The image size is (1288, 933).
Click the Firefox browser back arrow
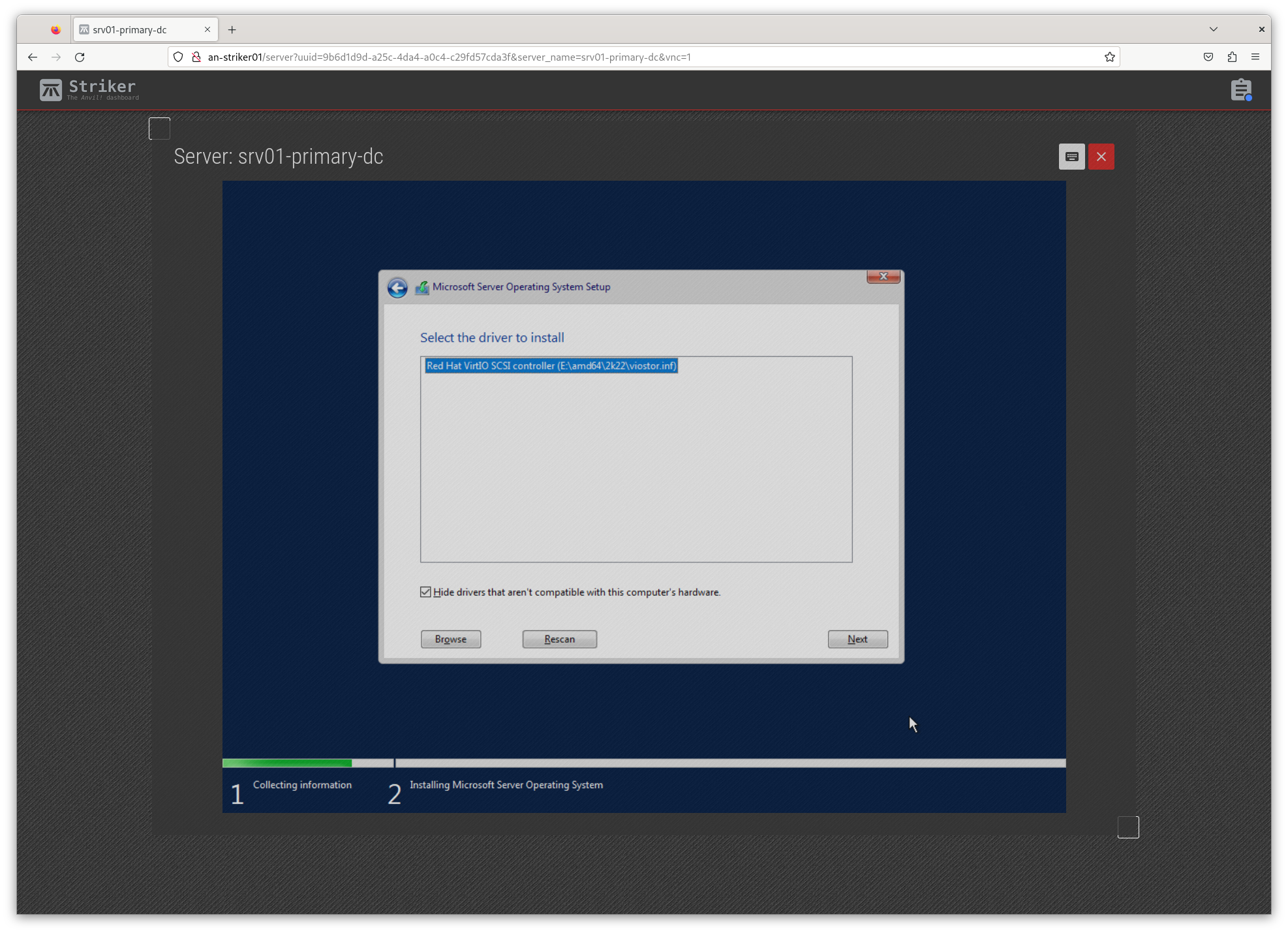point(33,57)
